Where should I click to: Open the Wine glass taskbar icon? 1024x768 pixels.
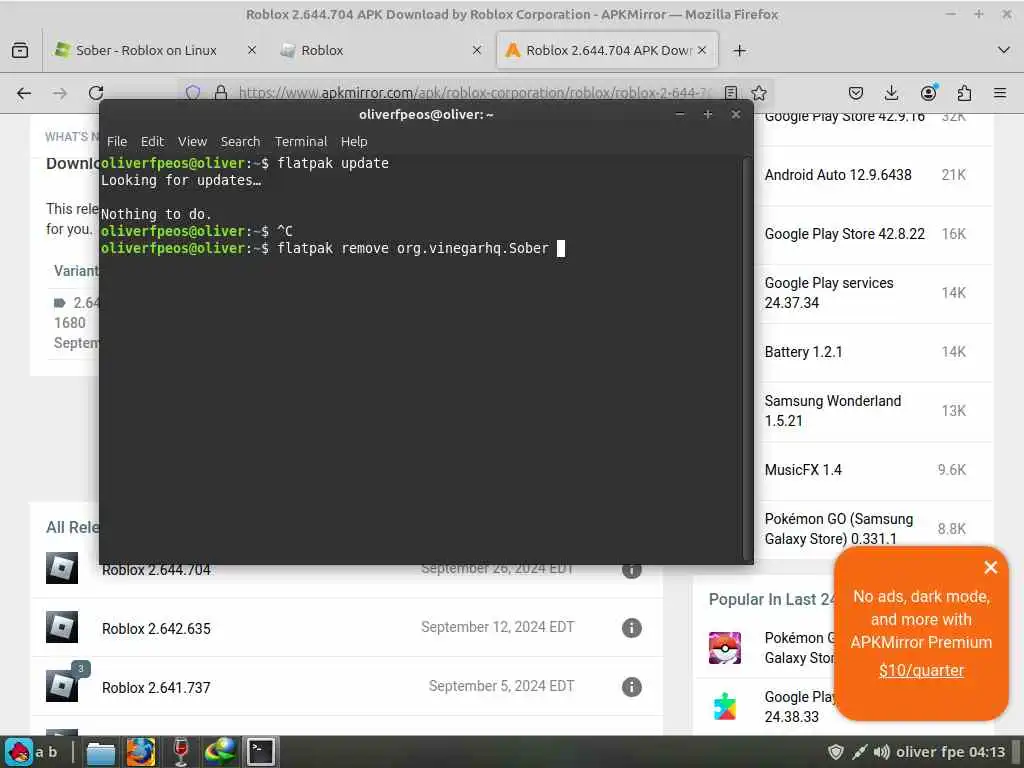181,752
